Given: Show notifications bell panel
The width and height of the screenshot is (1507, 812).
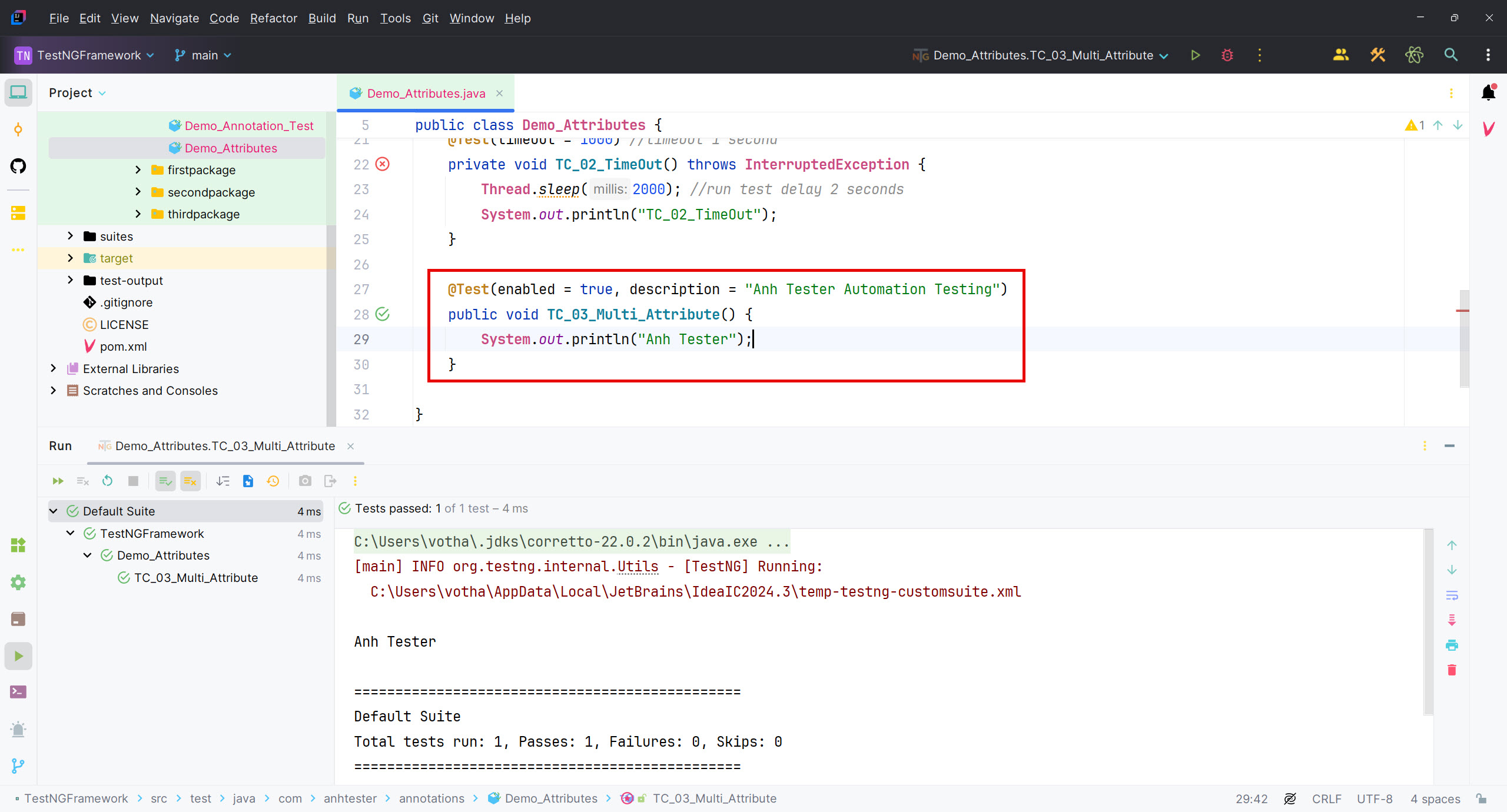Looking at the screenshot, I should click(x=1488, y=92).
